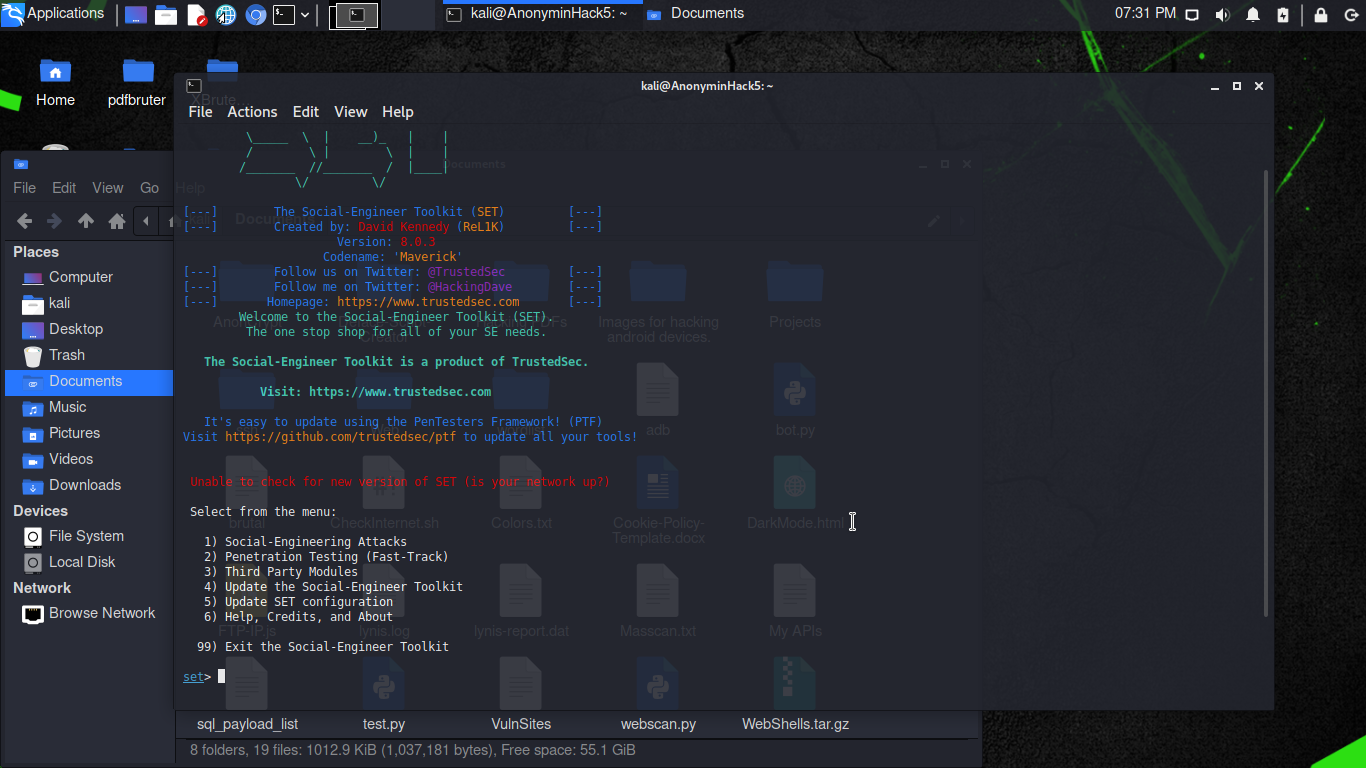Launch the web browser globe icon
Image resolution: width=1366 pixels, height=768 pixels.
(226, 15)
